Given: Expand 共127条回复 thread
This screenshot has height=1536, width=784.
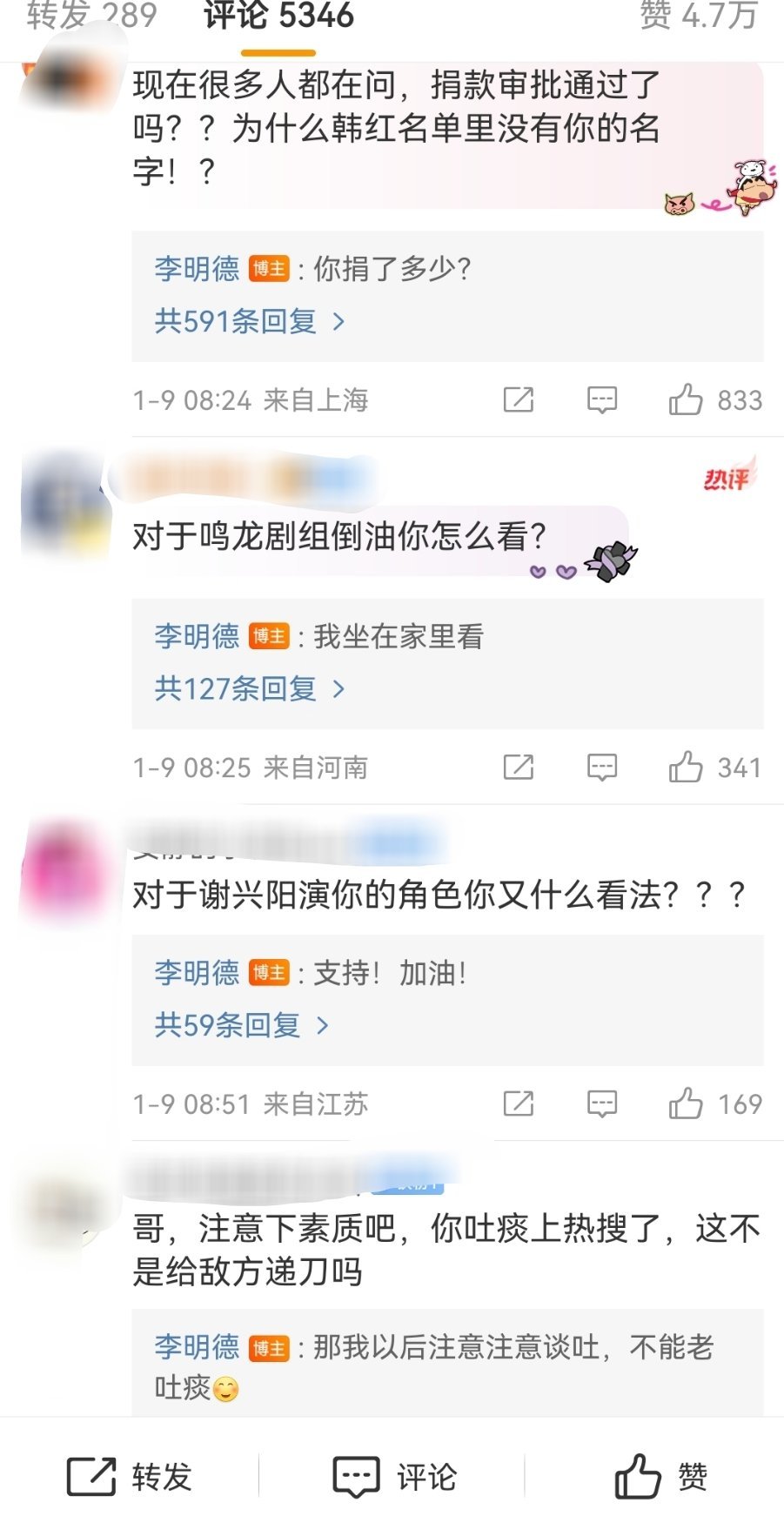Looking at the screenshot, I should [250, 689].
